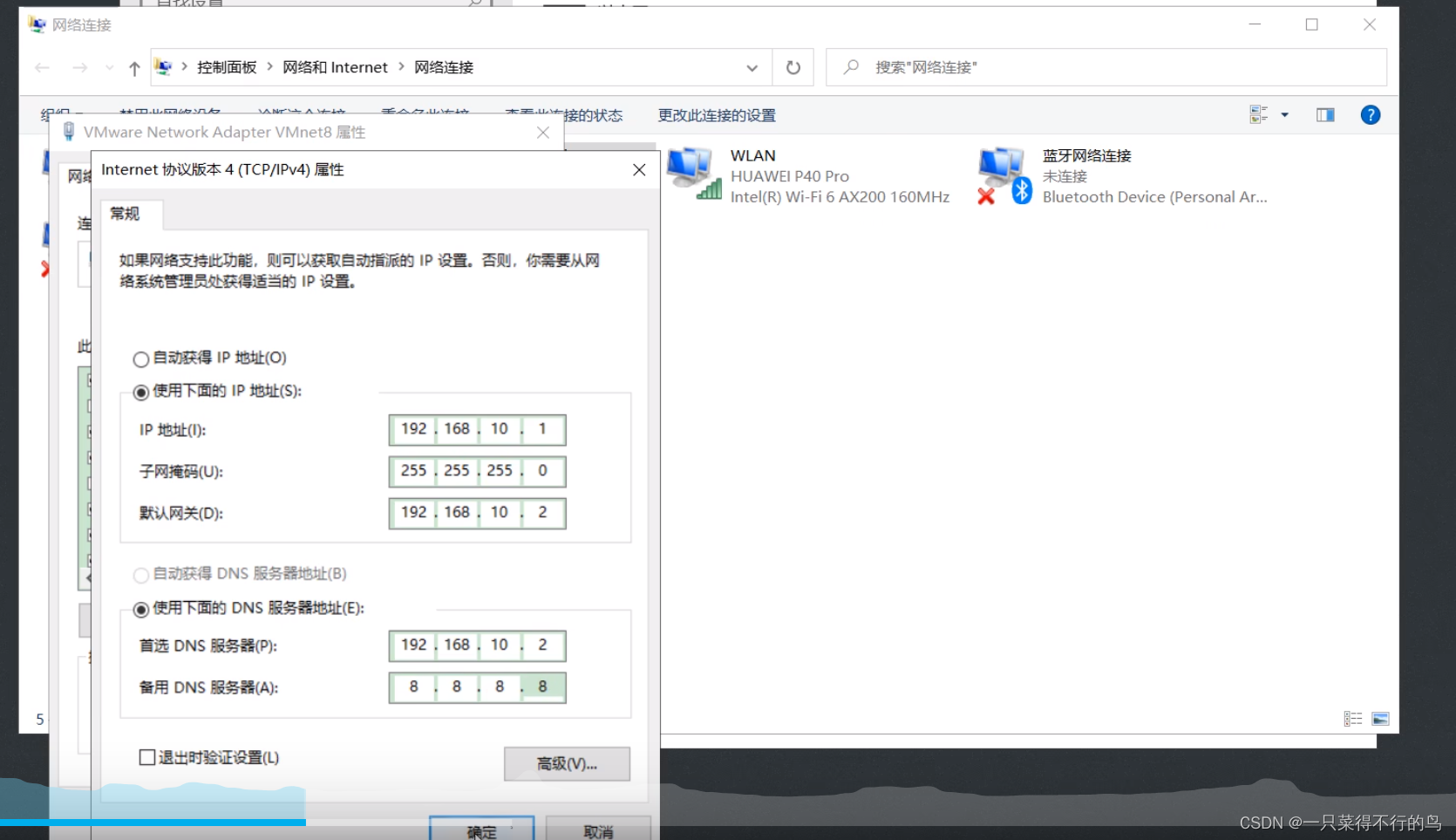This screenshot has height=840, width=1456.
Task: Click last octet 1 of IP address
Action: tap(542, 429)
